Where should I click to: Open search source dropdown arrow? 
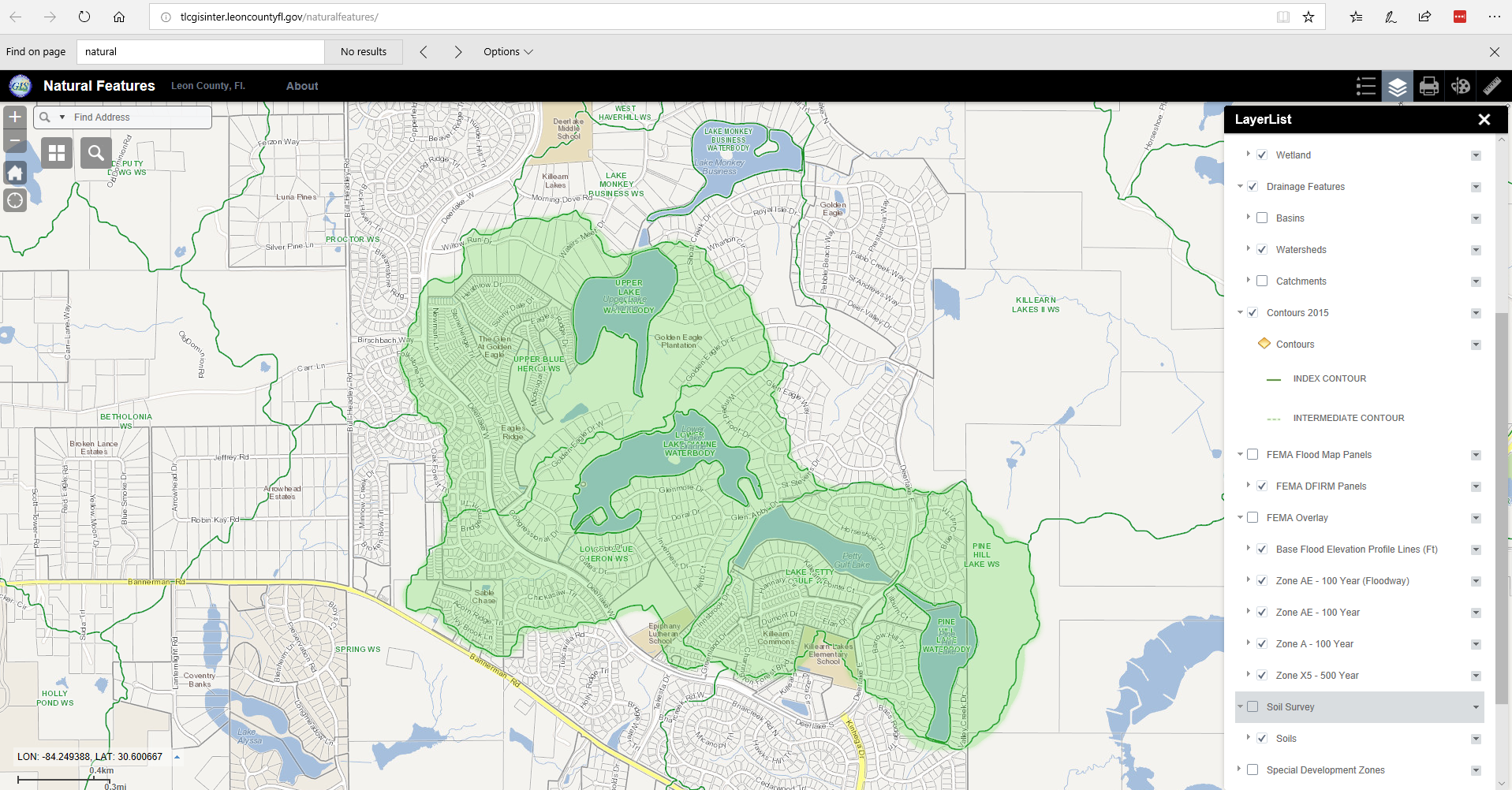(62, 117)
